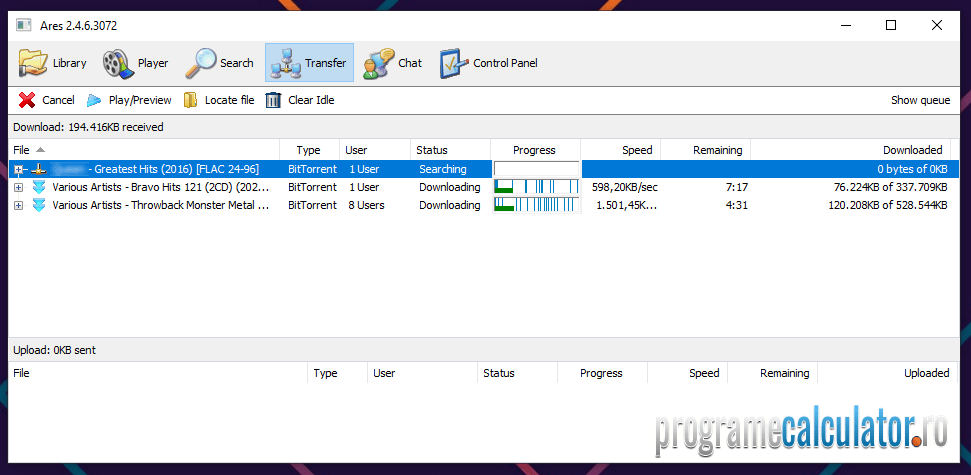Image resolution: width=971 pixels, height=475 pixels.
Task: Click the Bravo Hits 121 download arrow icon
Action: click(x=39, y=187)
